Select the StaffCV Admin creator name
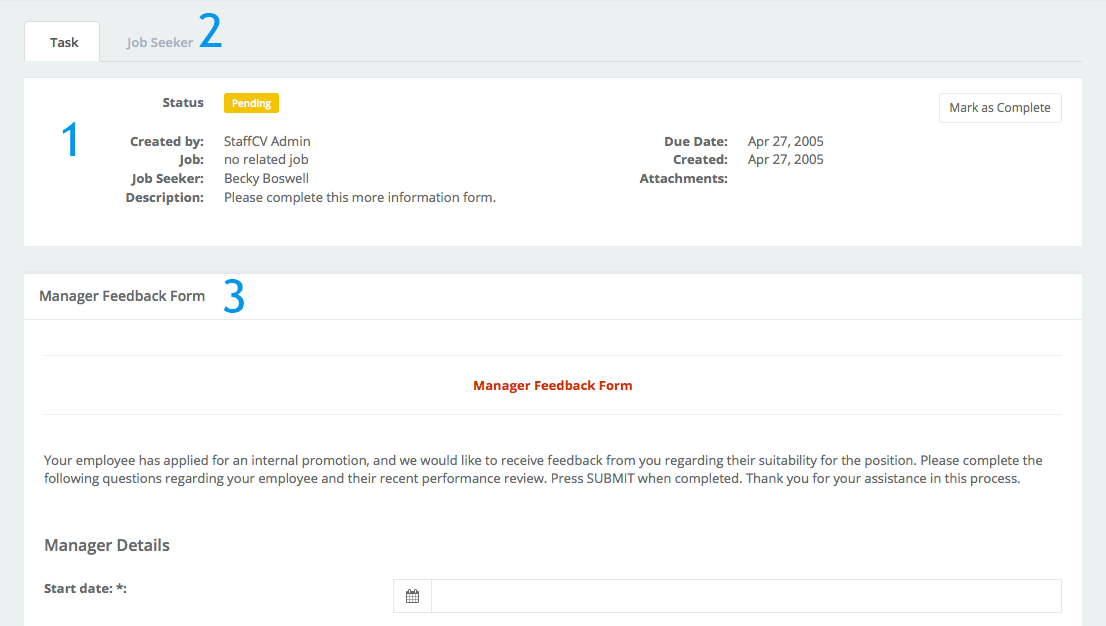 (x=267, y=141)
